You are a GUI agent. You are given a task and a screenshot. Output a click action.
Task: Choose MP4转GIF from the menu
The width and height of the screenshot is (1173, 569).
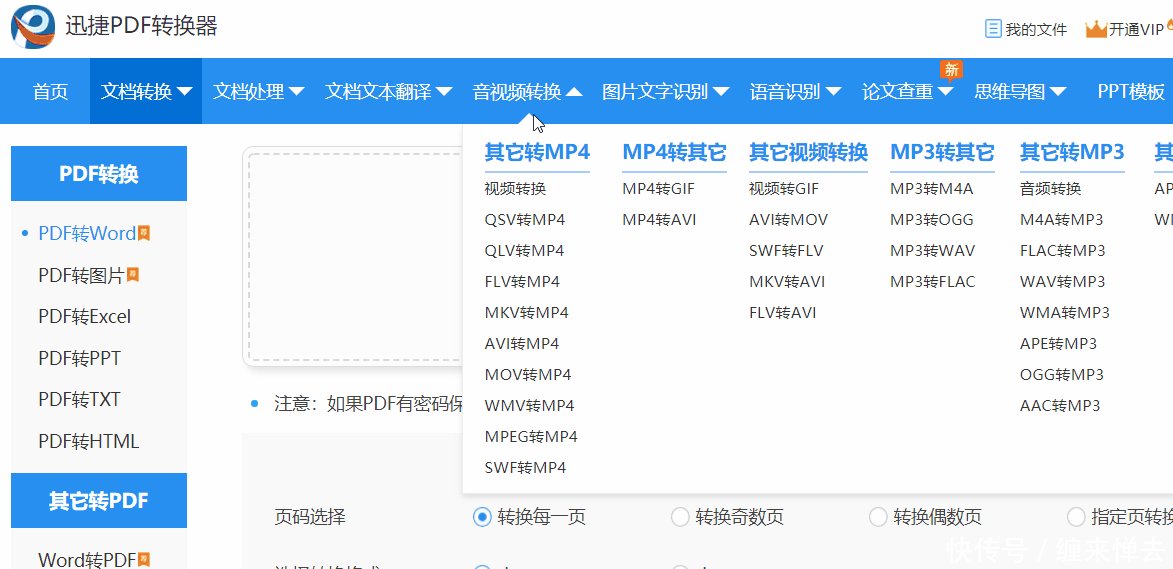658,188
